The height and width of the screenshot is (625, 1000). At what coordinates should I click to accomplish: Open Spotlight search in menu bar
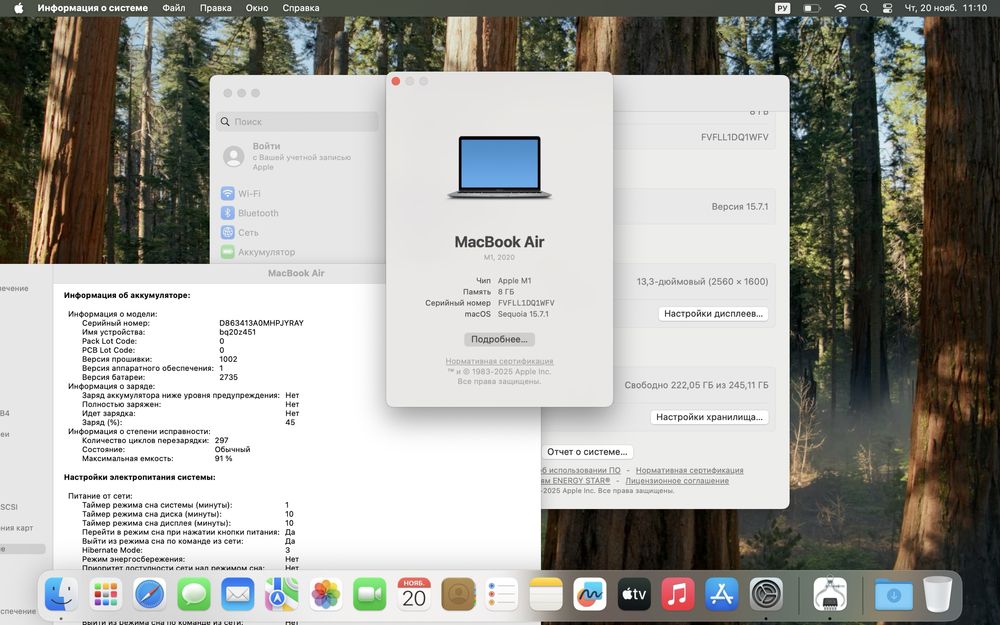pyautogui.click(x=864, y=8)
